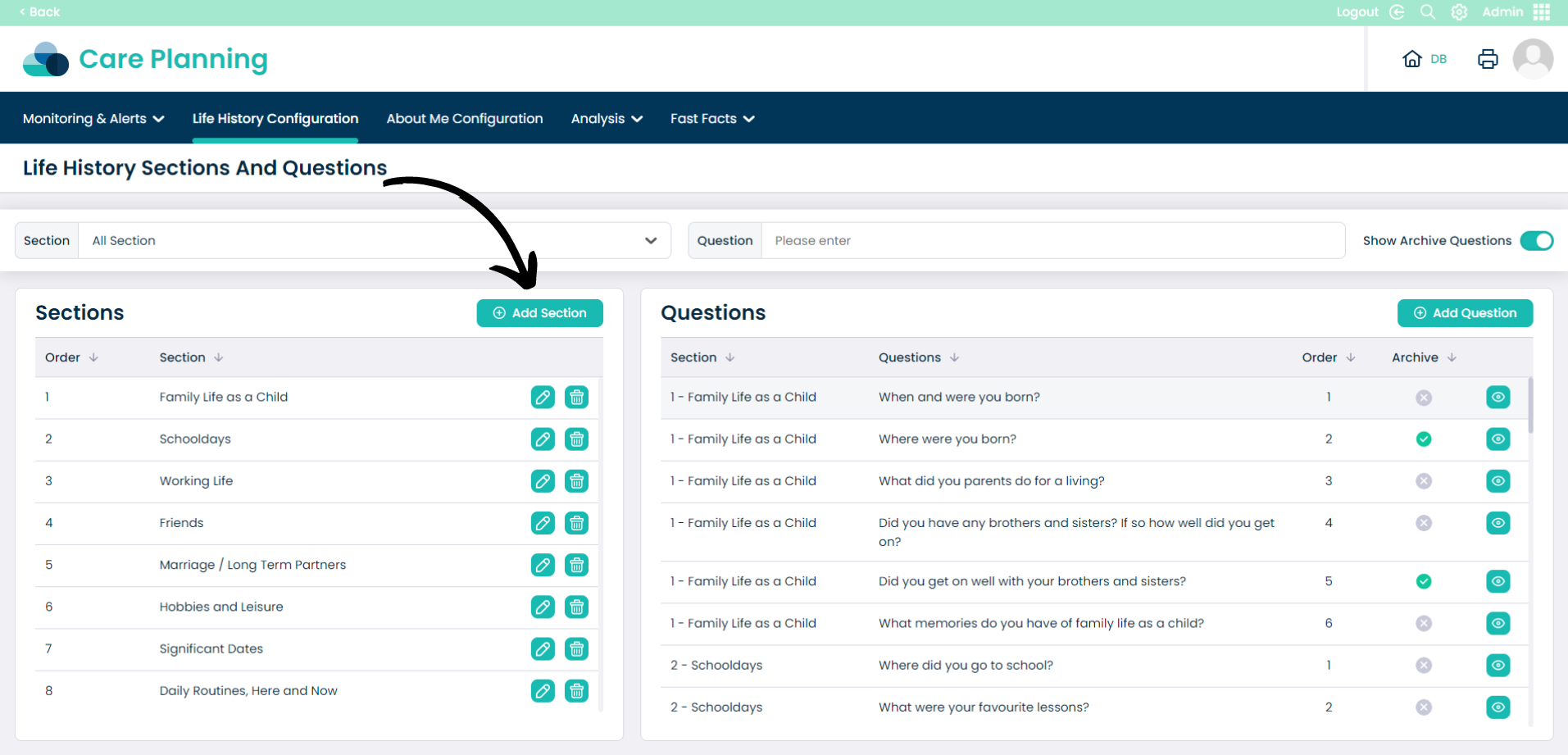Delete the Family Life as a Child section
The image size is (1568, 755).
tap(577, 398)
